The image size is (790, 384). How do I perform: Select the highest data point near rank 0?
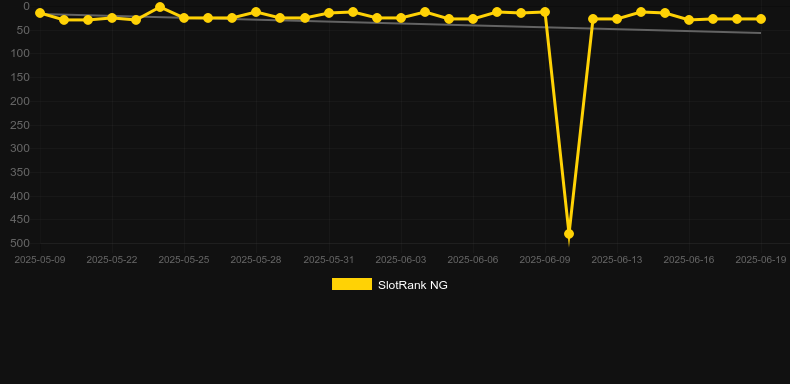pyautogui.click(x=160, y=7)
